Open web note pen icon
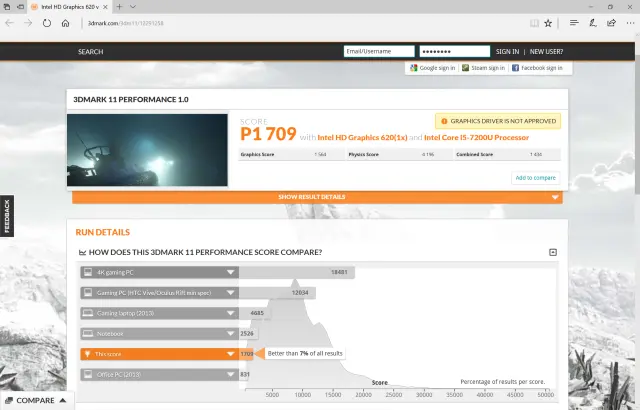The height and width of the screenshot is (410, 640). click(x=591, y=22)
